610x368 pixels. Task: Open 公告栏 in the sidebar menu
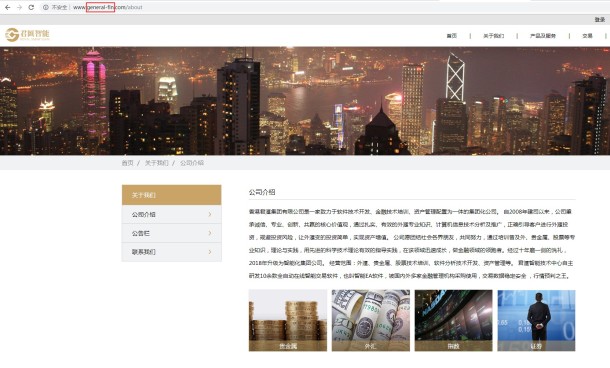point(172,233)
